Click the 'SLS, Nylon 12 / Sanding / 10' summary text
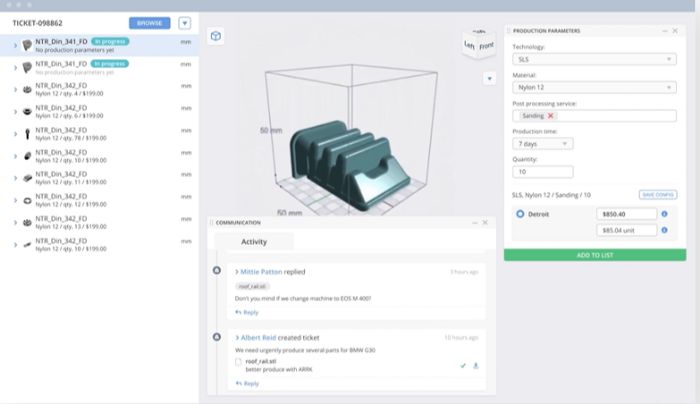 (x=551, y=195)
